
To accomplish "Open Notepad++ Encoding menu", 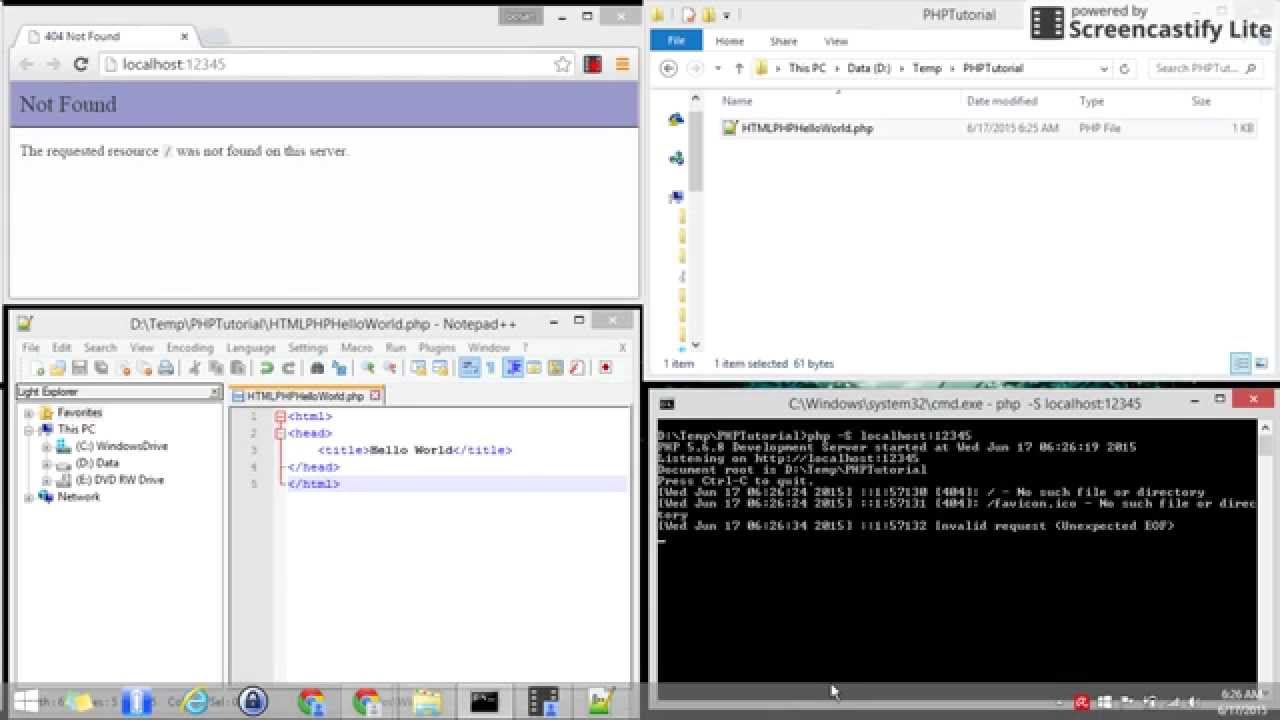I will [x=190, y=347].
